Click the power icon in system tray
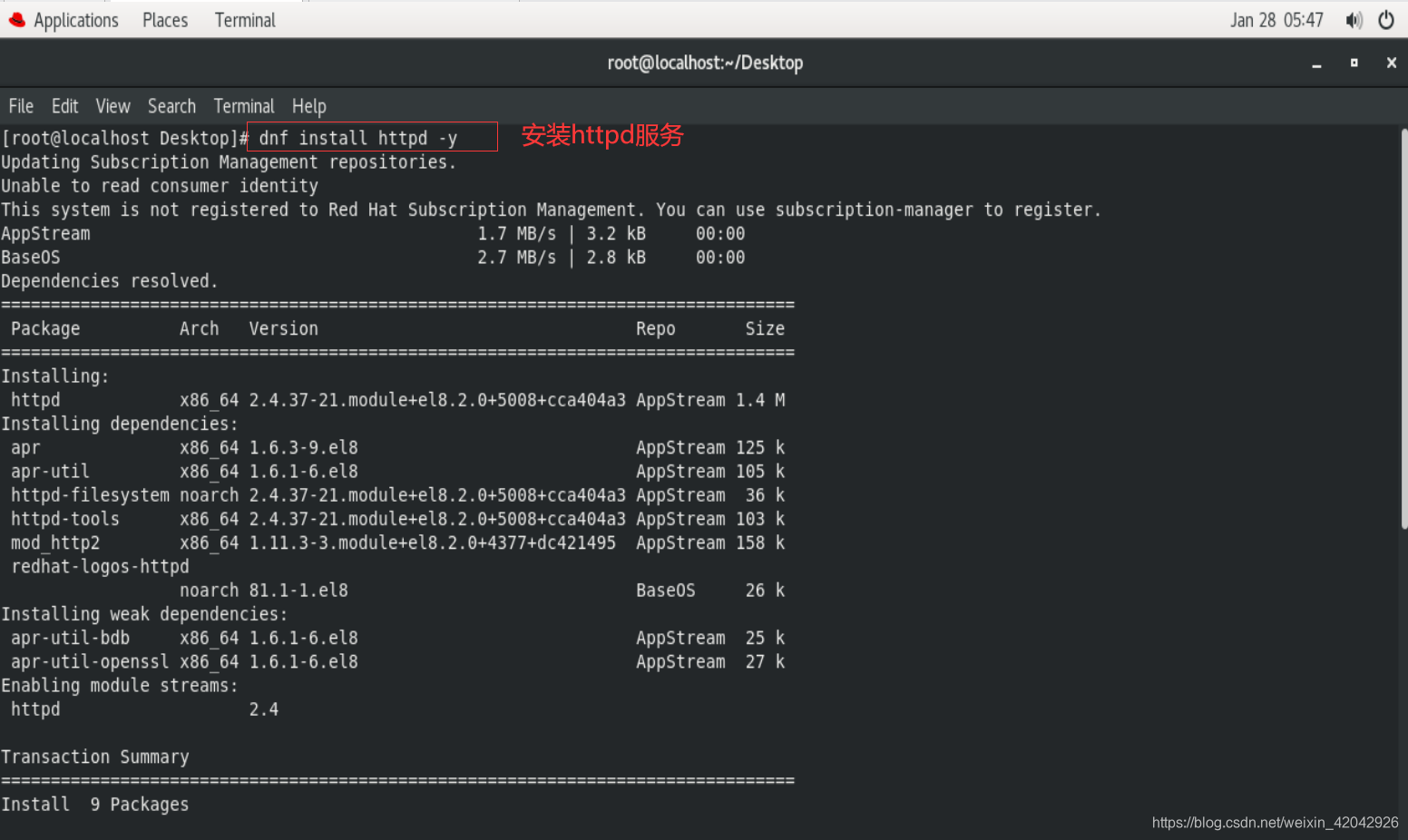This screenshot has width=1408, height=840. coord(1386,20)
